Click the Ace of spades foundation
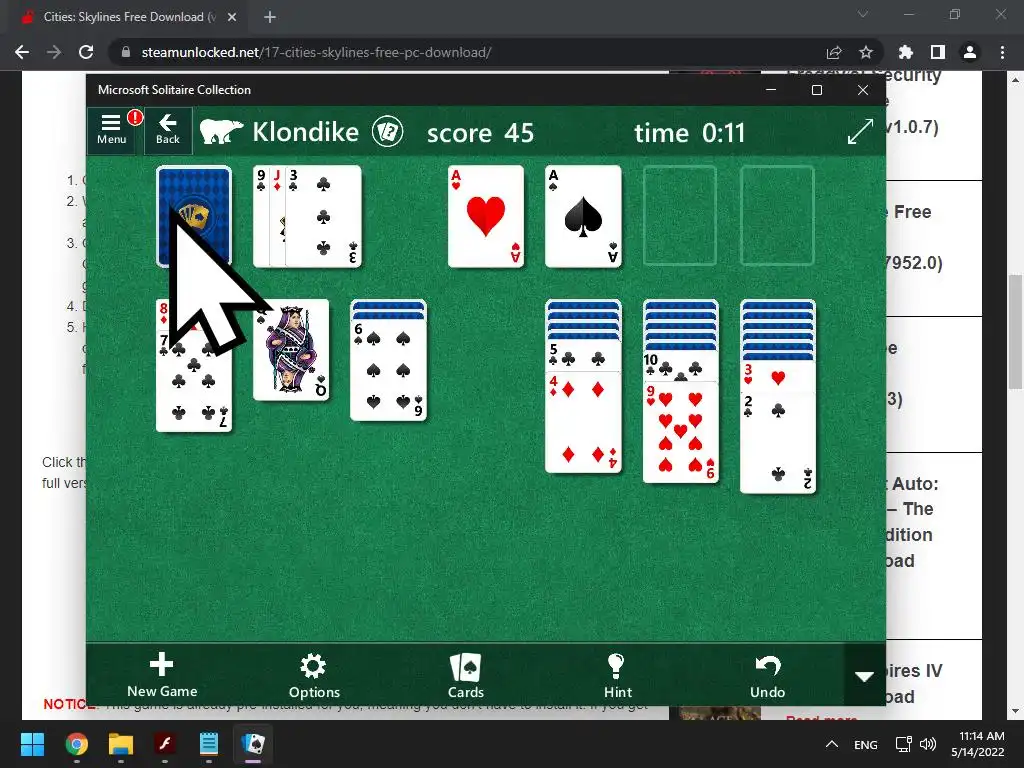Viewport: 1024px width, 768px height. 583,216
